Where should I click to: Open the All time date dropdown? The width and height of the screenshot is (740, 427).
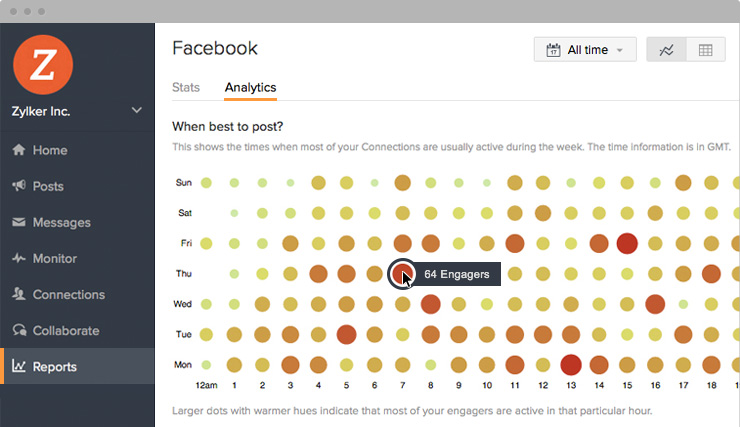585,50
